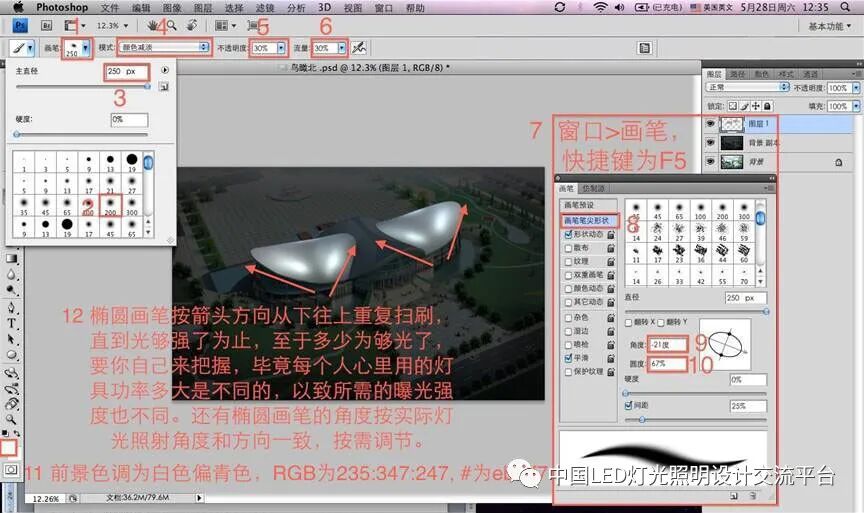The image size is (864, 513).
Task: Open 流量 flow slider arrow
Action: pyautogui.click(x=342, y=48)
